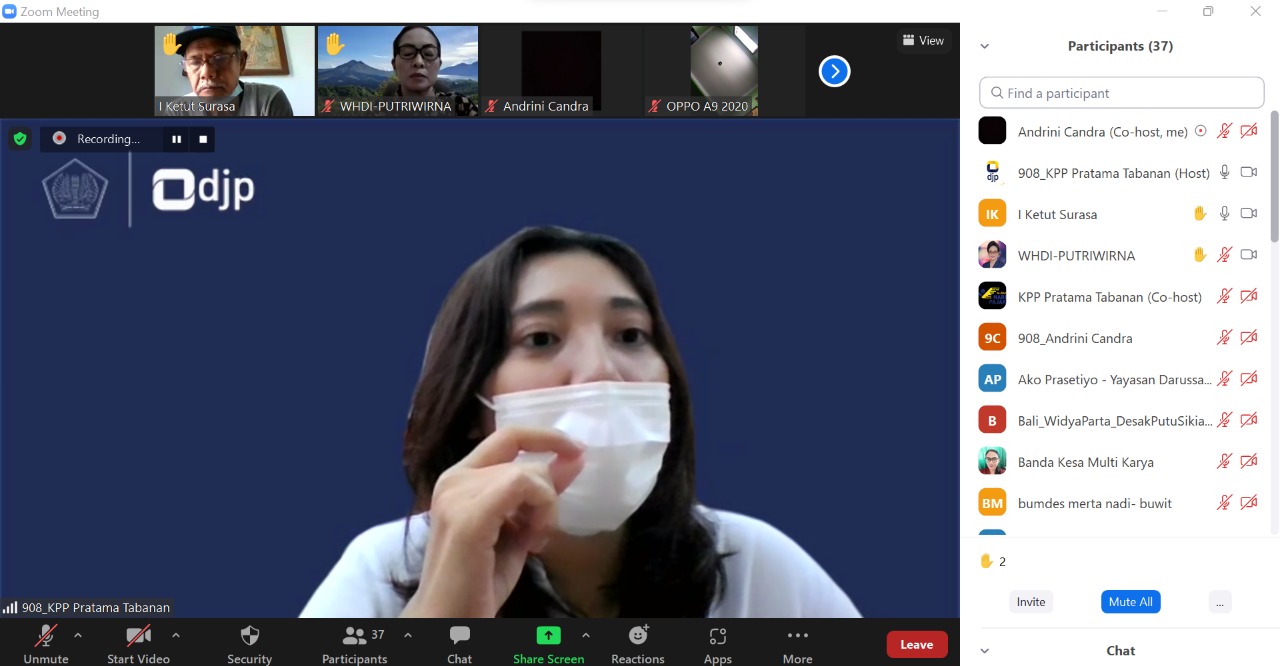
Task: Show next video thumbnails with arrow
Action: click(x=834, y=71)
